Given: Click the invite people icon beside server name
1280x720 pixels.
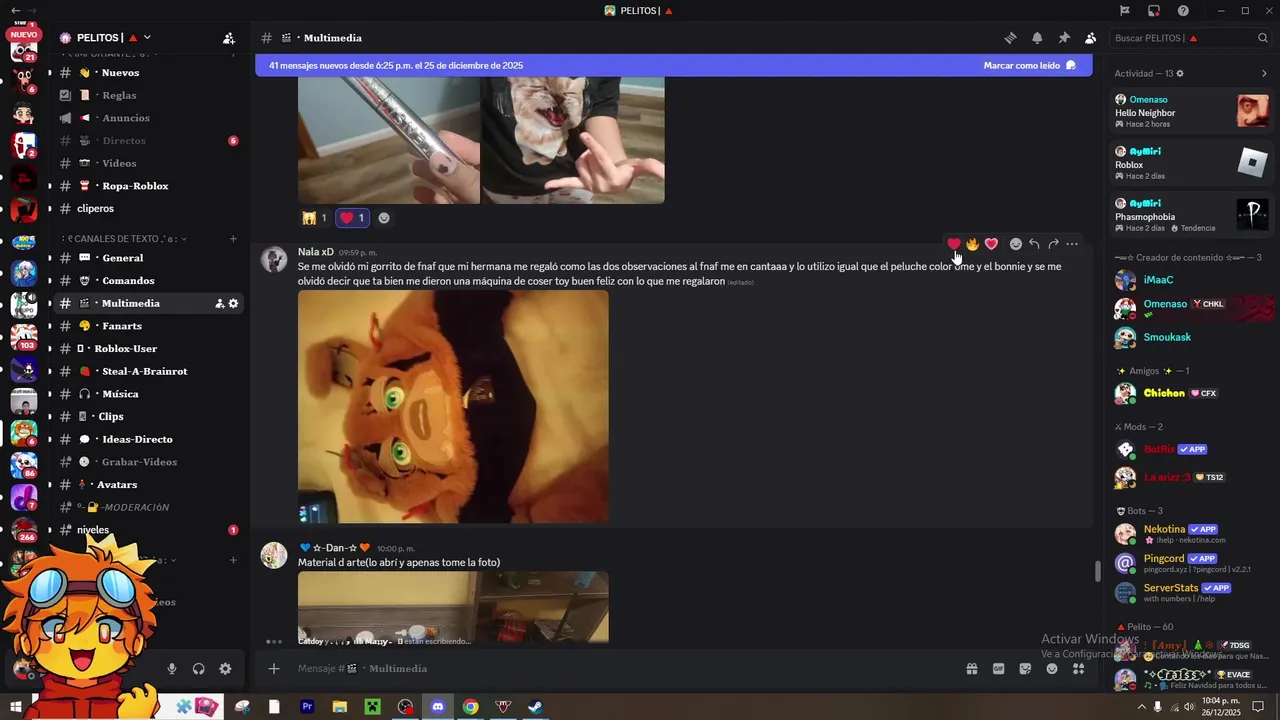Looking at the screenshot, I should coord(229,38).
